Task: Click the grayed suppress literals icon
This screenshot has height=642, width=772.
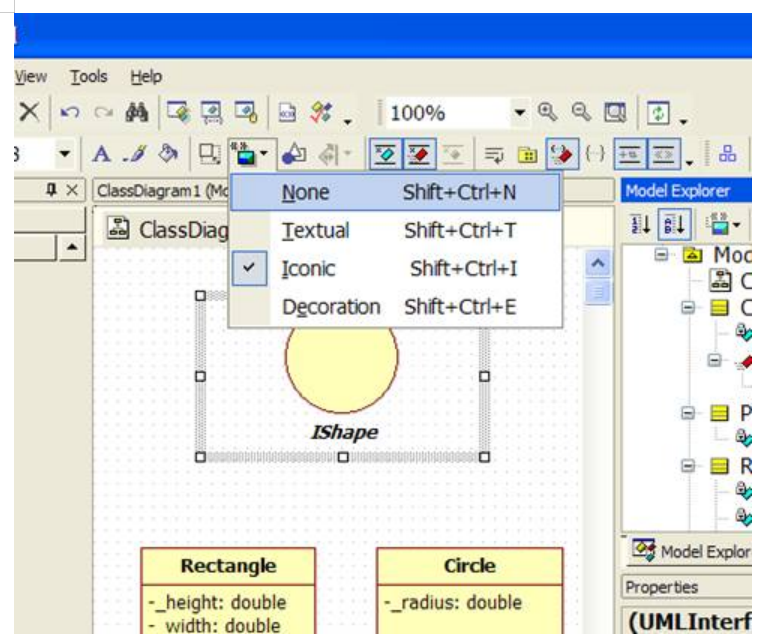Action: (453, 155)
